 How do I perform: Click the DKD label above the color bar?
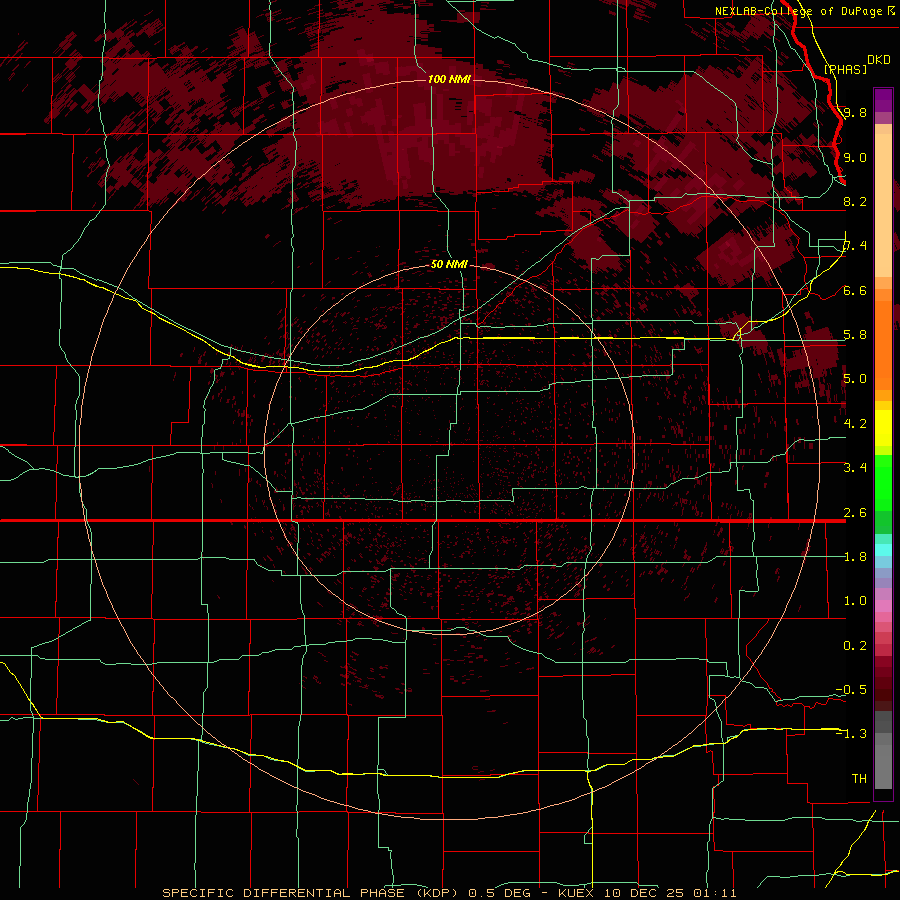point(879,60)
